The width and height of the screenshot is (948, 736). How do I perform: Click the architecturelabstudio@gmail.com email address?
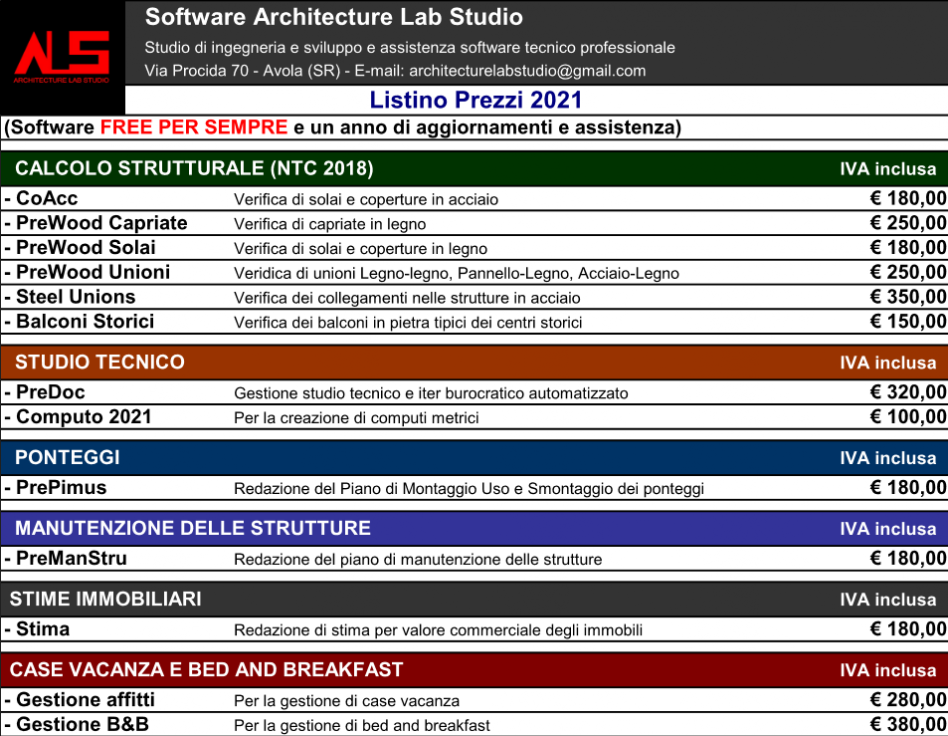pyautogui.click(x=527, y=71)
